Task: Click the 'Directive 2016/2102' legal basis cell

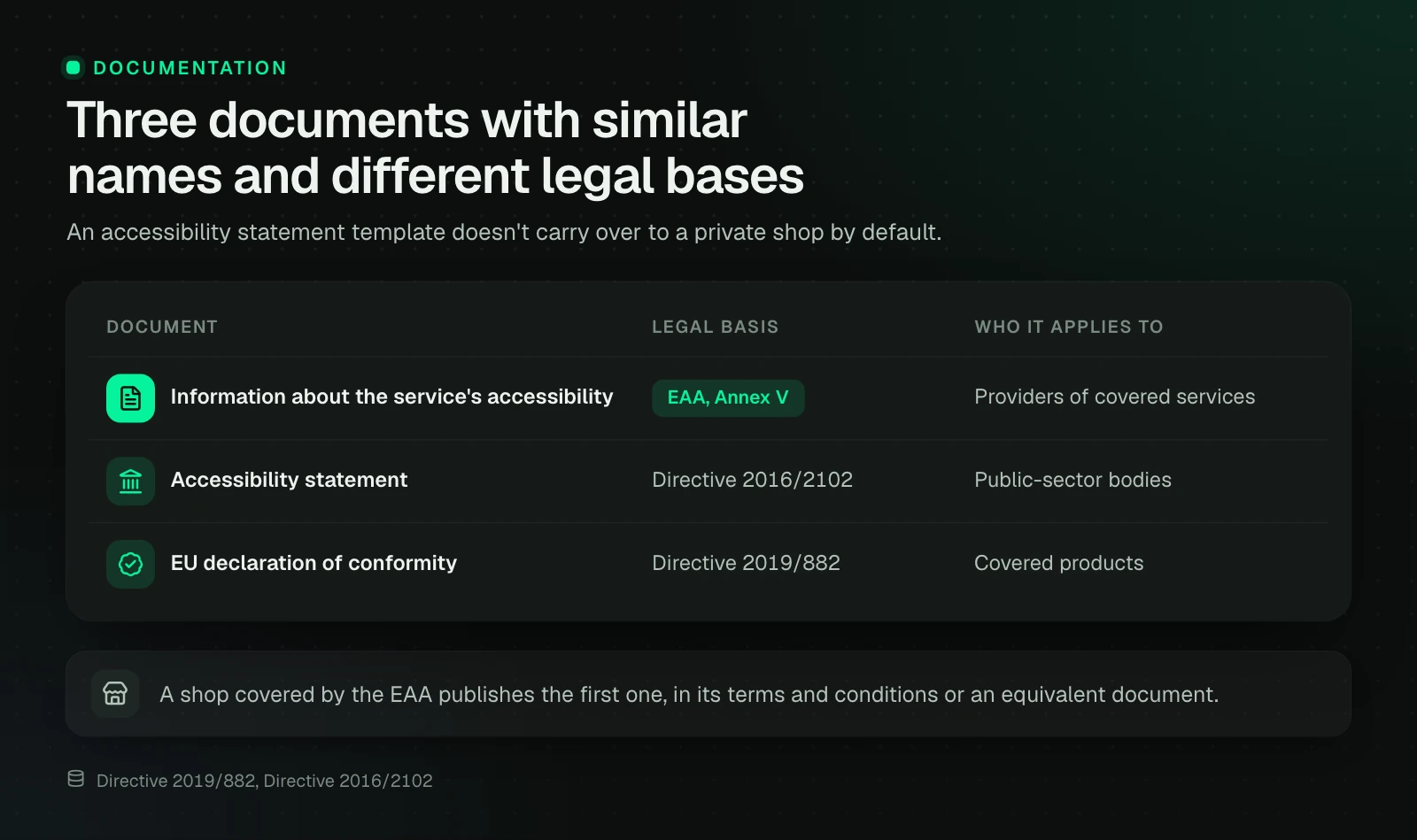Action: tap(753, 480)
